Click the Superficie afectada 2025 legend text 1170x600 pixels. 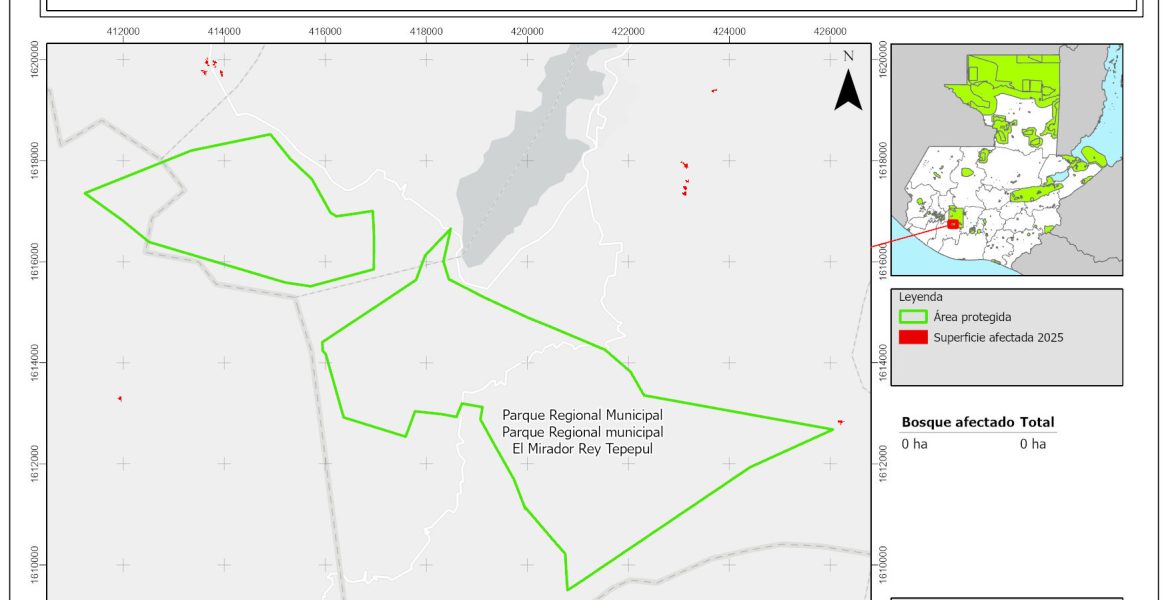(998, 338)
